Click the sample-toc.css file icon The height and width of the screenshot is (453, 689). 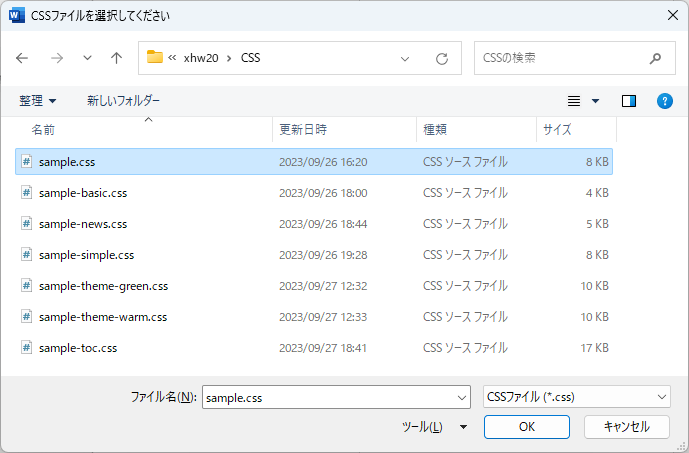point(27,348)
